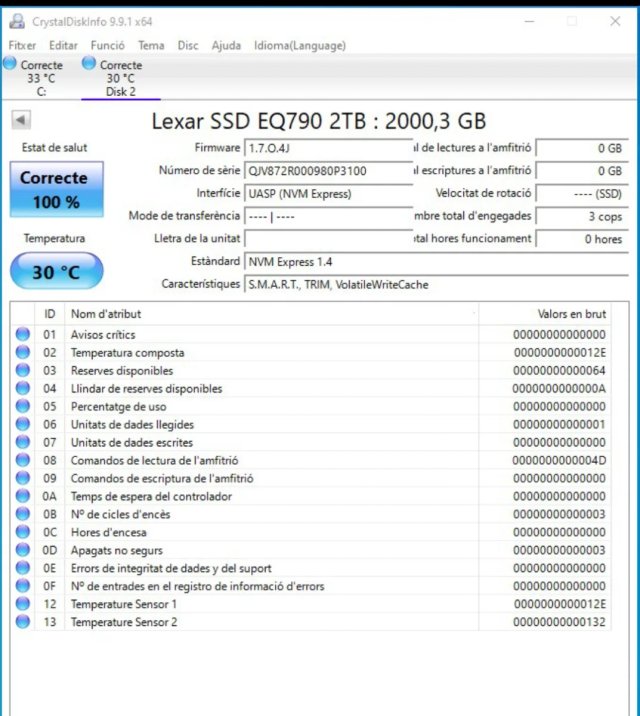
Task: Open the Editar menu
Action: tap(63, 46)
